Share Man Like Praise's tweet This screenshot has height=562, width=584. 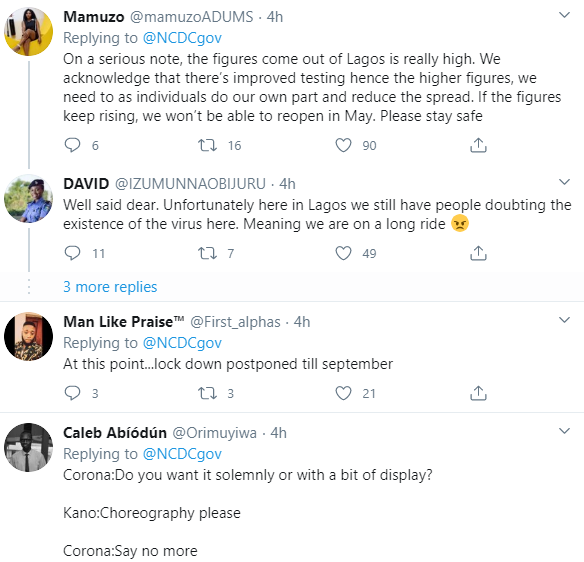478,393
